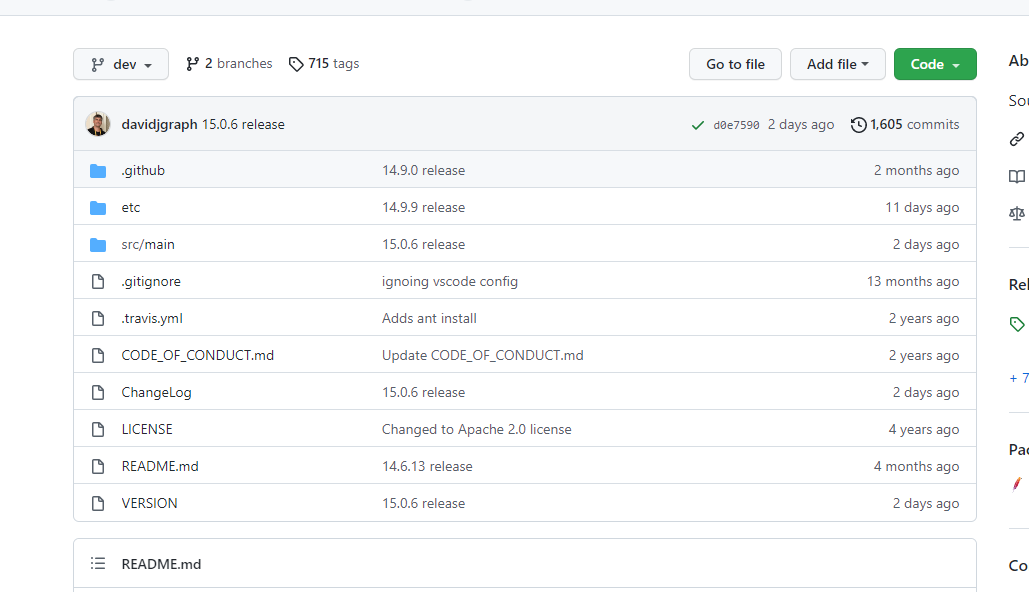Click the Readme book icon in sidebar

tap(1017, 176)
